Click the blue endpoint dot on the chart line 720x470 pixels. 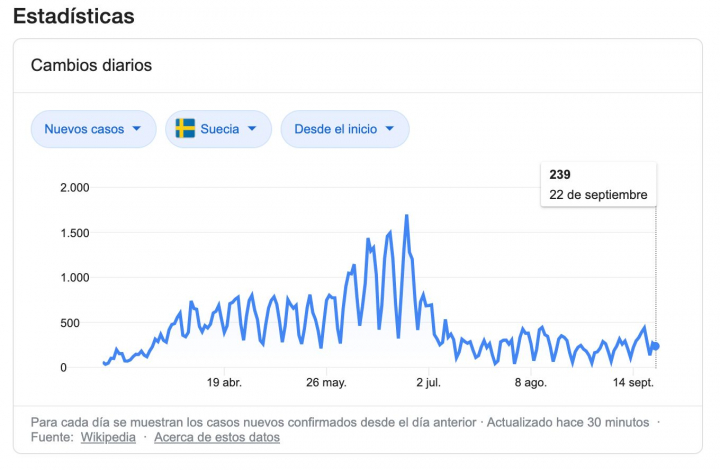(655, 346)
